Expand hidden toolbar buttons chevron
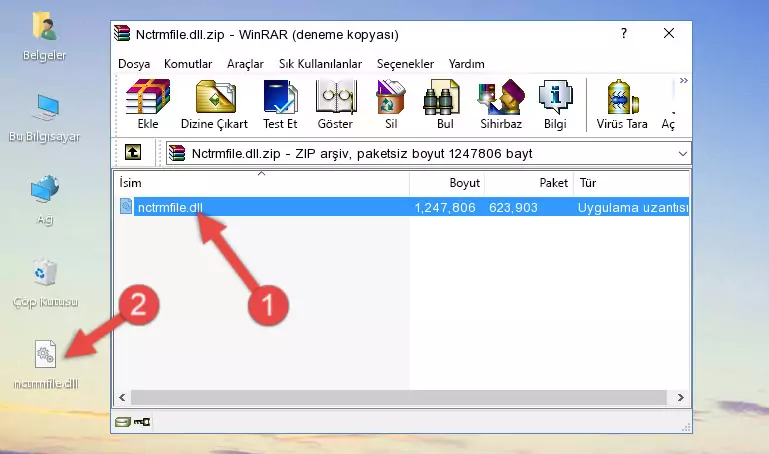Screen dimensions: 769x454 [684, 81]
